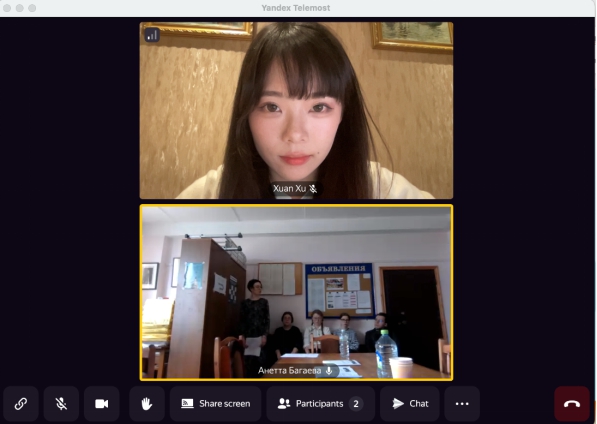This screenshot has height=424, width=597.
Task: Click connection signal bars icon on video
Action: (152, 35)
